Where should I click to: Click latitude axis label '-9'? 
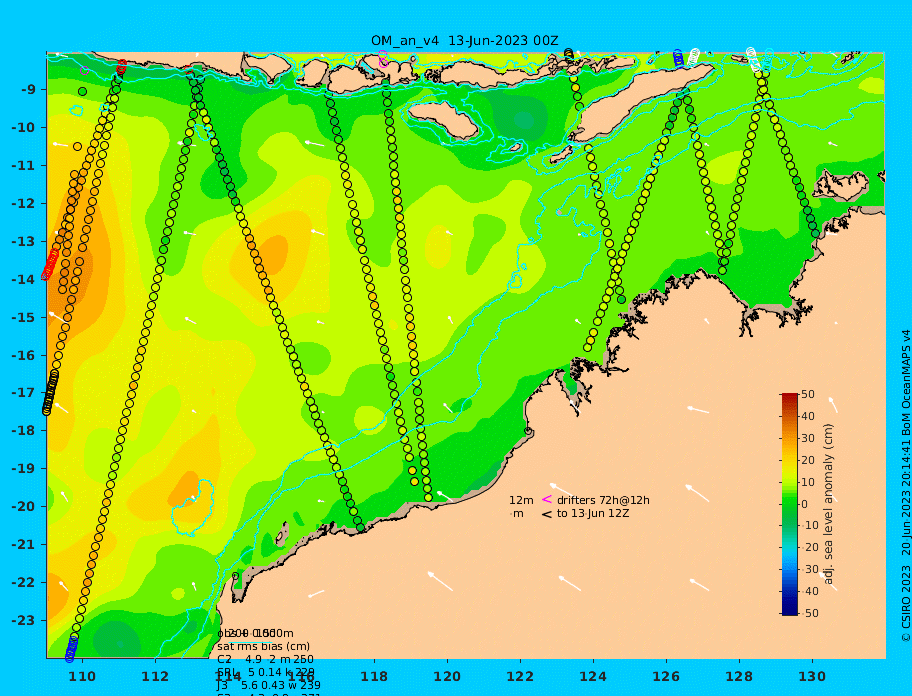tap(29, 90)
